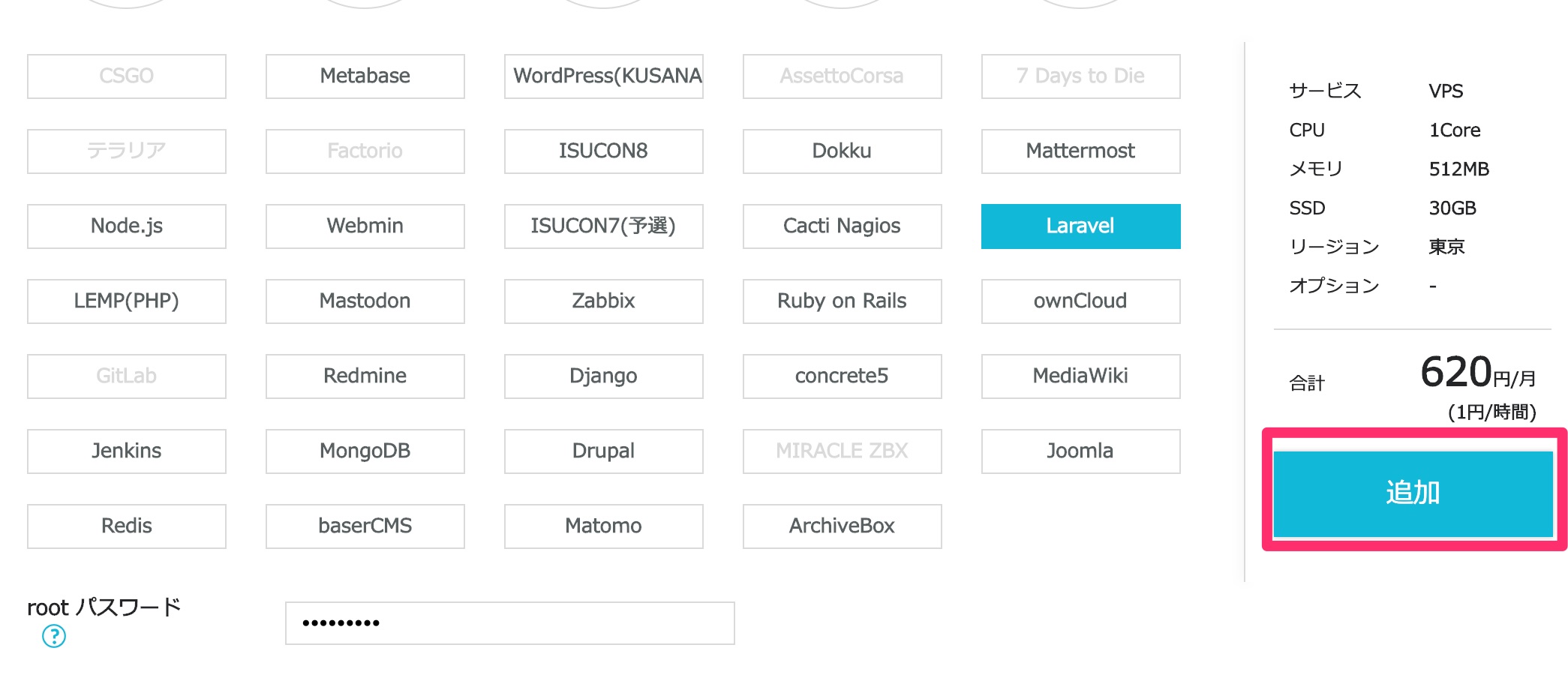Image resolution: width=1568 pixels, height=687 pixels.
Task: Select the LEMP(PHP) template option
Action: 126,301
